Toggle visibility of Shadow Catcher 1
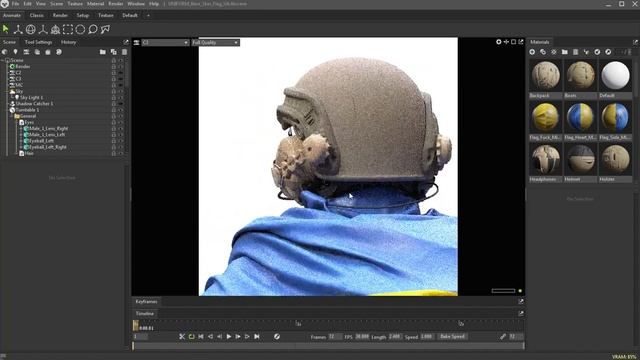Image resolution: width=640 pixels, height=360 pixels. coord(121,104)
